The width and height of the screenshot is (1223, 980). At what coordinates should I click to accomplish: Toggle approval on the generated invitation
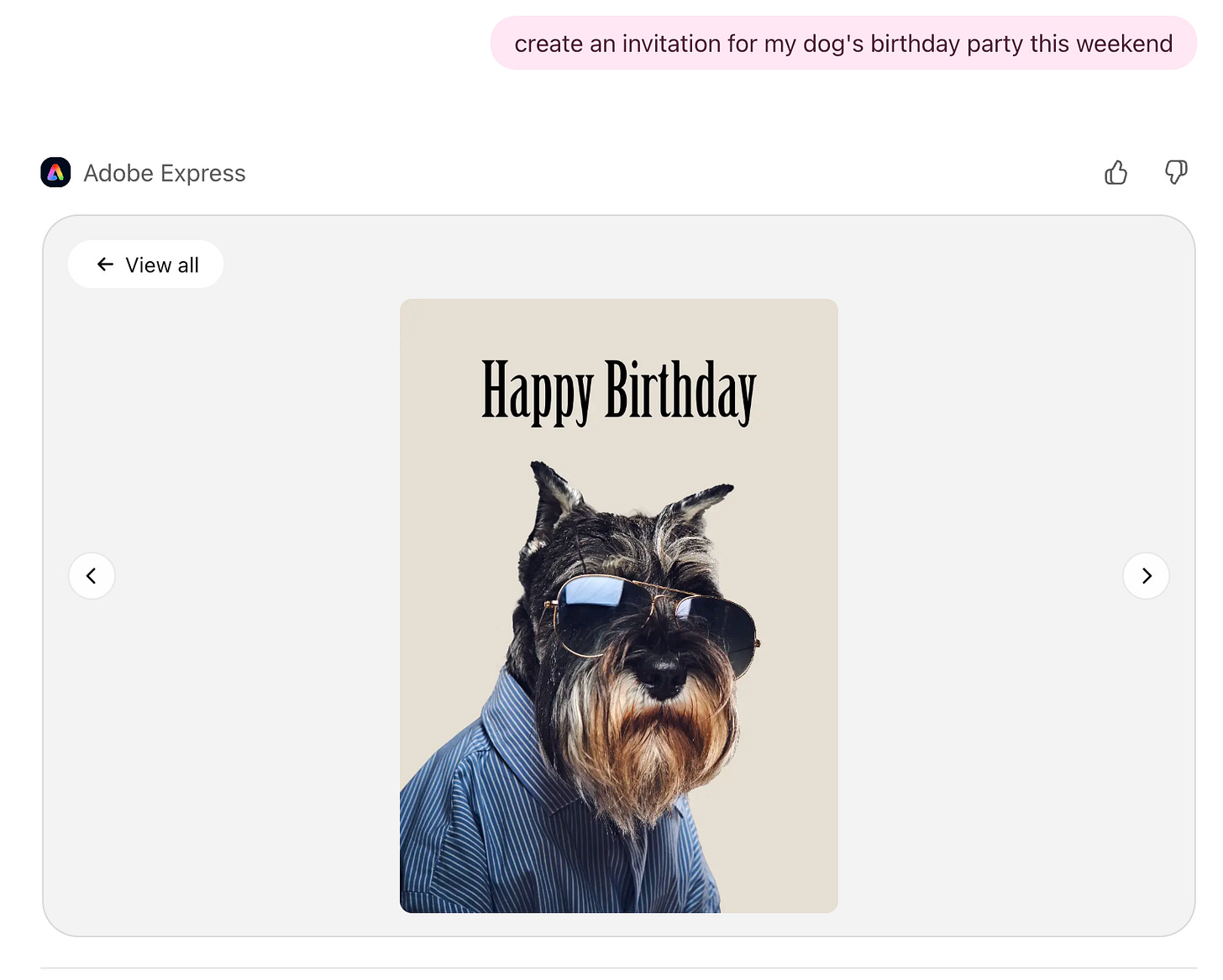[x=1115, y=173]
